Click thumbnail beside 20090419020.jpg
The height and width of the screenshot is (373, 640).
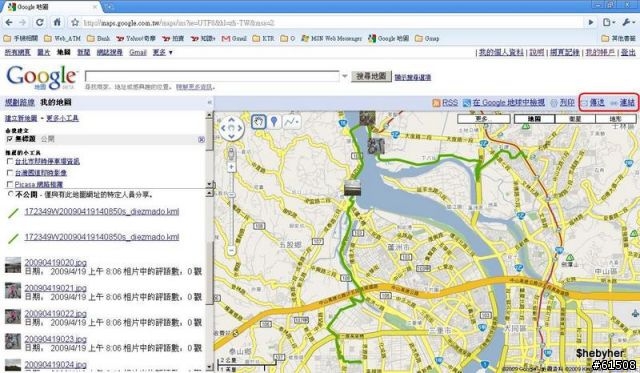pyautogui.click(x=13, y=265)
